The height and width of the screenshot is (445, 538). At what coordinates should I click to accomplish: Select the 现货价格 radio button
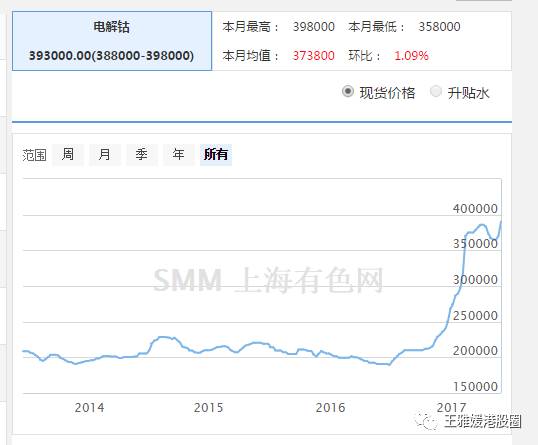click(x=348, y=92)
